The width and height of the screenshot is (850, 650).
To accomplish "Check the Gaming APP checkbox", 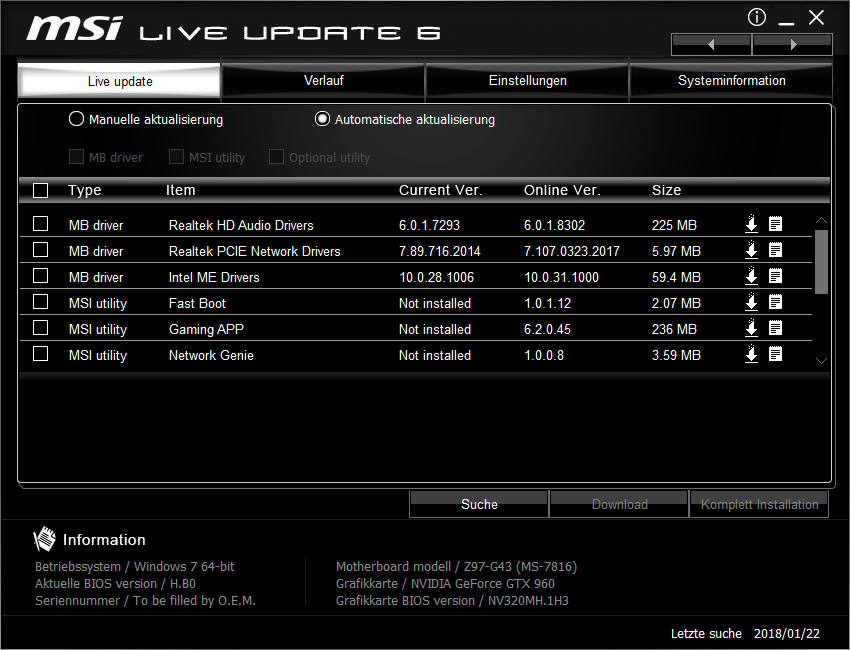I will point(41,328).
